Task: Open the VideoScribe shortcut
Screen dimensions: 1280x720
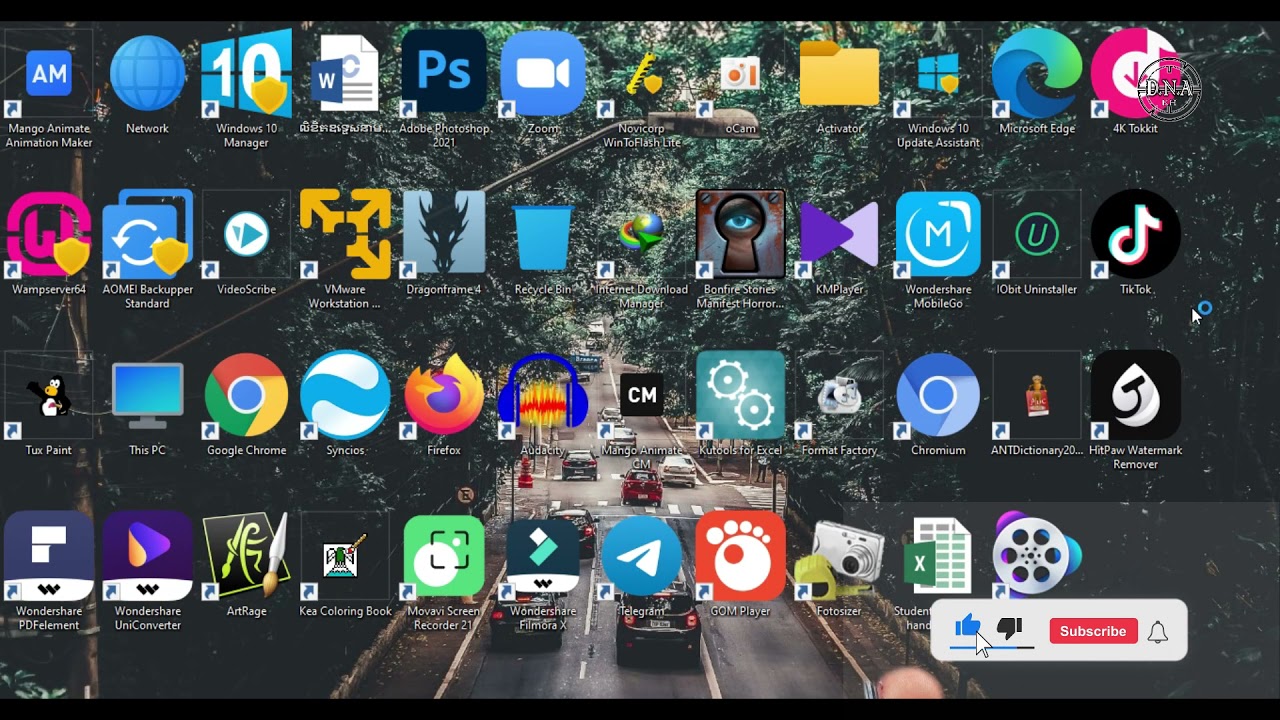Action: [246, 236]
